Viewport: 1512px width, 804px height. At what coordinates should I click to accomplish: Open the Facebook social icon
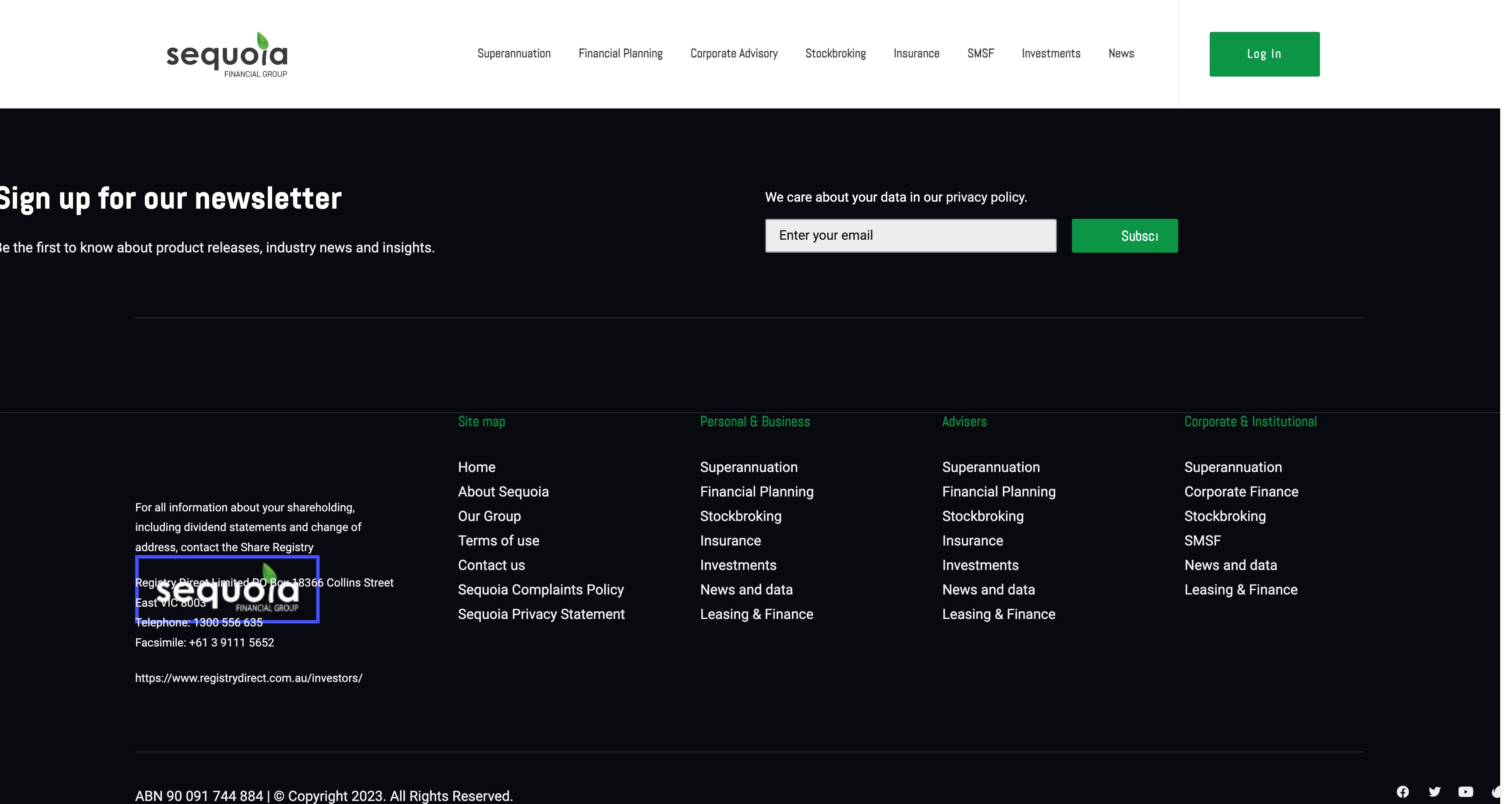pos(1402,792)
